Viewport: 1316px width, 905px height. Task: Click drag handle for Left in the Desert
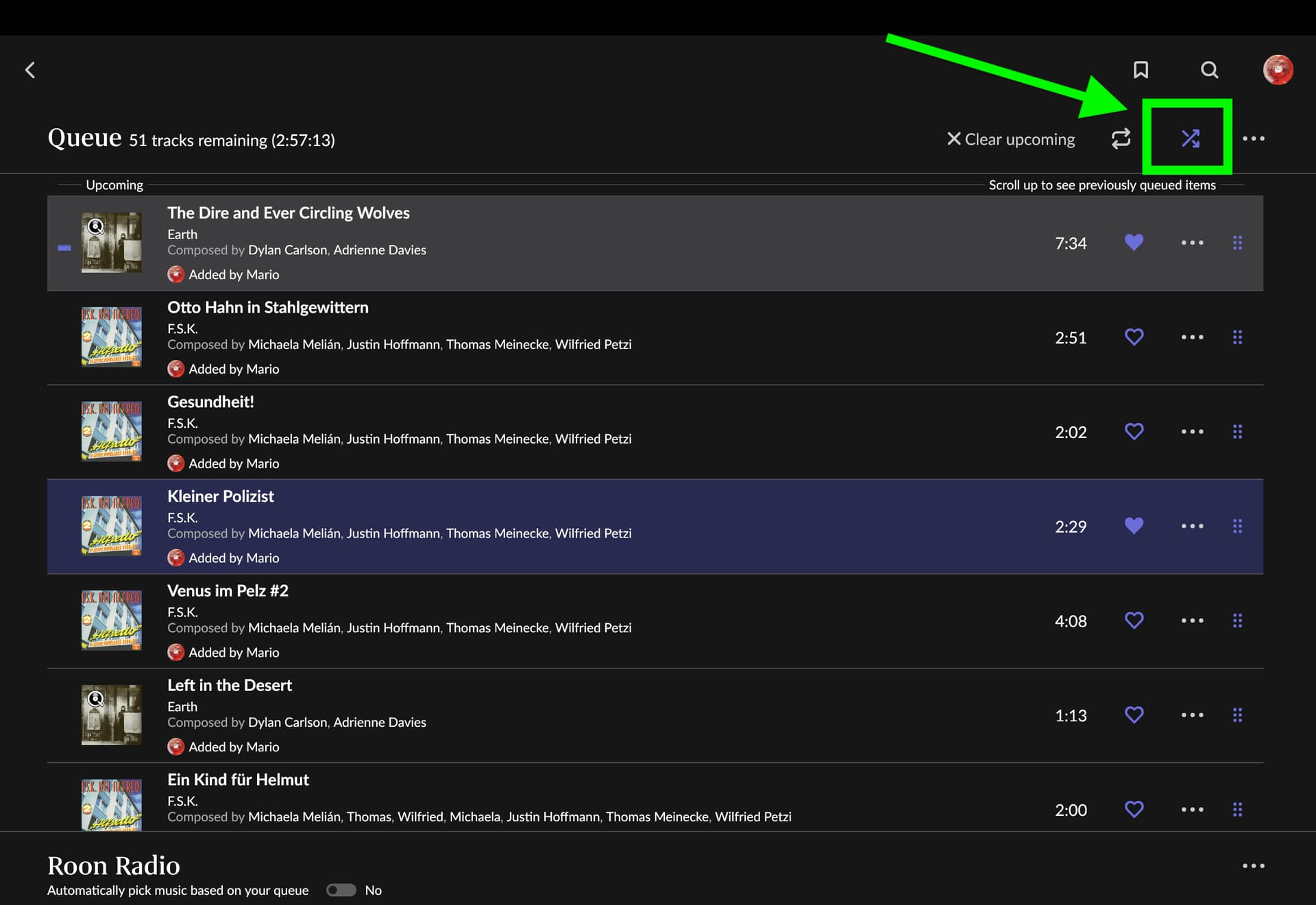tap(1237, 715)
